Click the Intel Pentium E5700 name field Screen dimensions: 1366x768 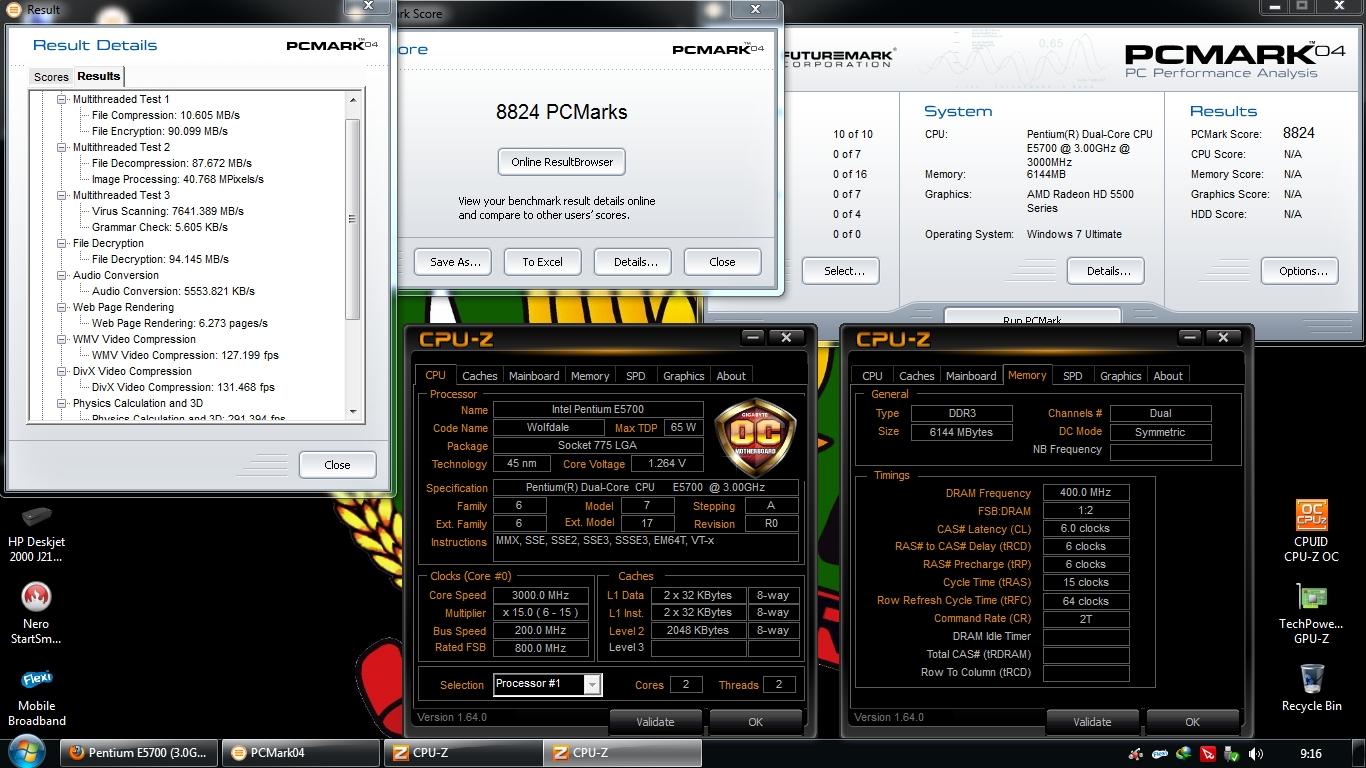(598, 410)
